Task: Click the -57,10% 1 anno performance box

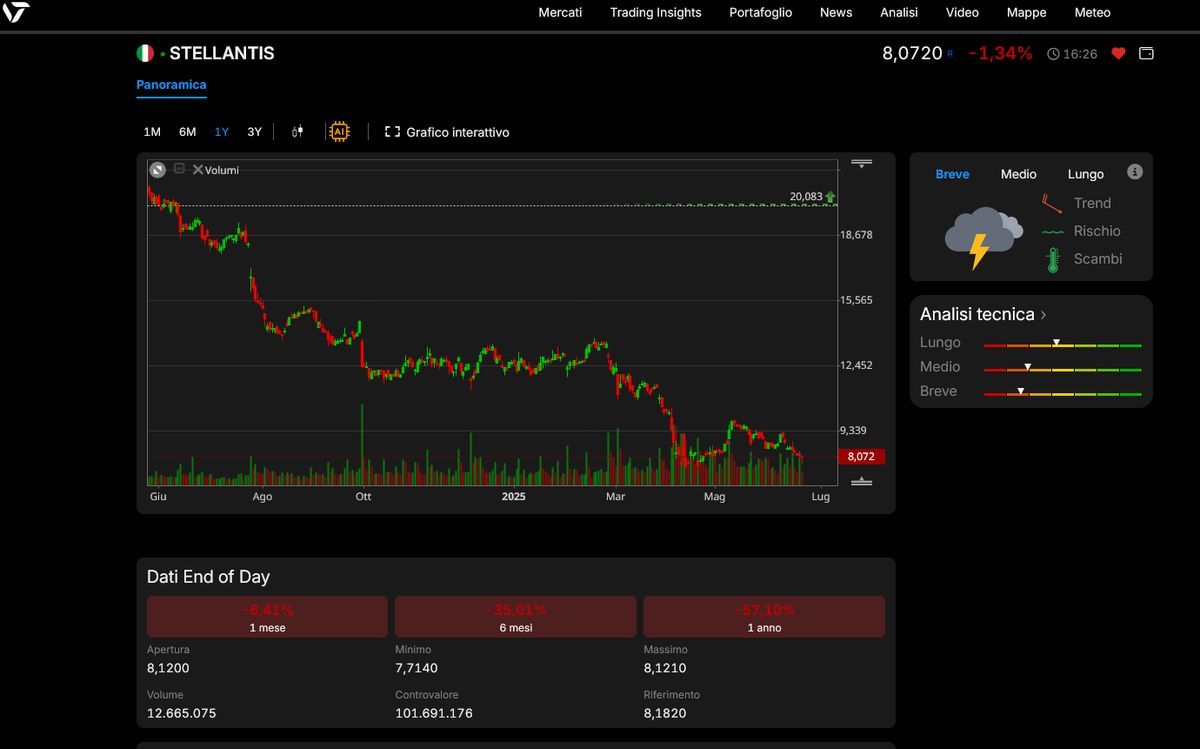Action: point(764,617)
